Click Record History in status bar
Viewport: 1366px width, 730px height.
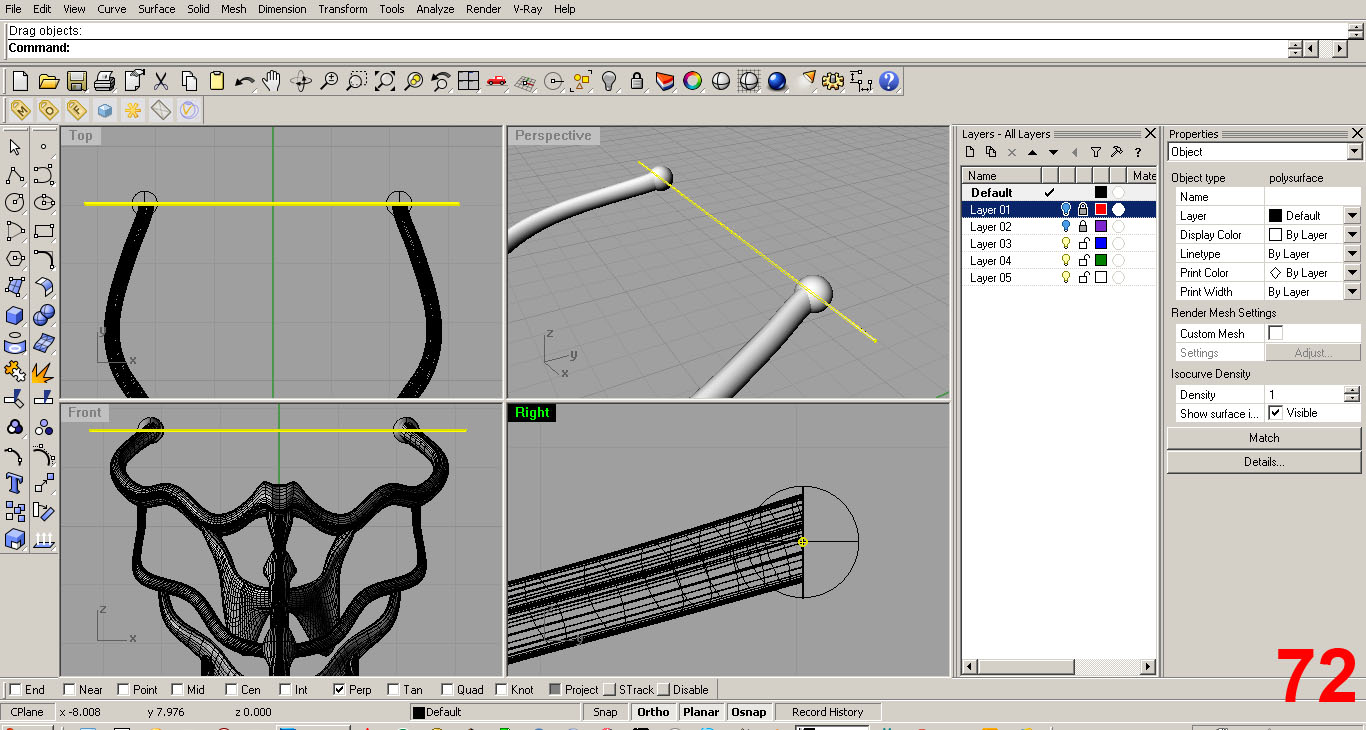tap(827, 712)
